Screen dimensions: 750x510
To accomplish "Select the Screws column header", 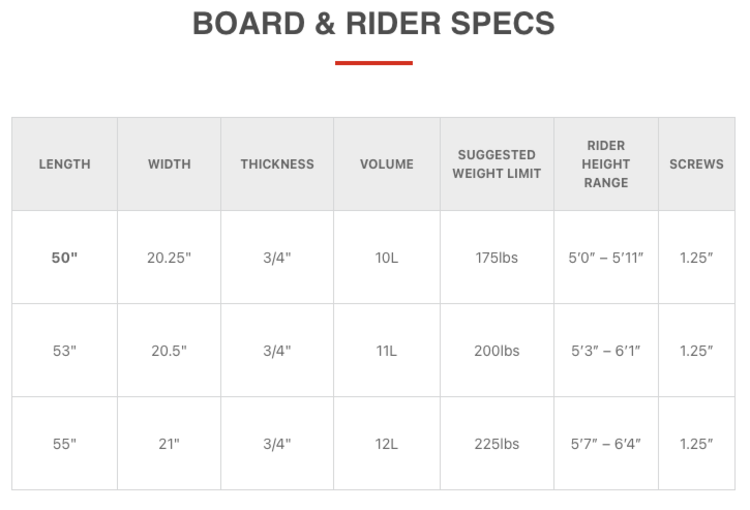I will (x=696, y=164).
